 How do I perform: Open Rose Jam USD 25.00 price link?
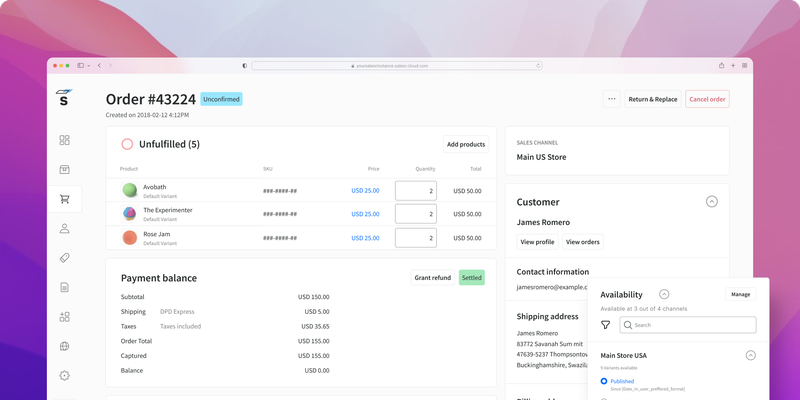coord(365,238)
